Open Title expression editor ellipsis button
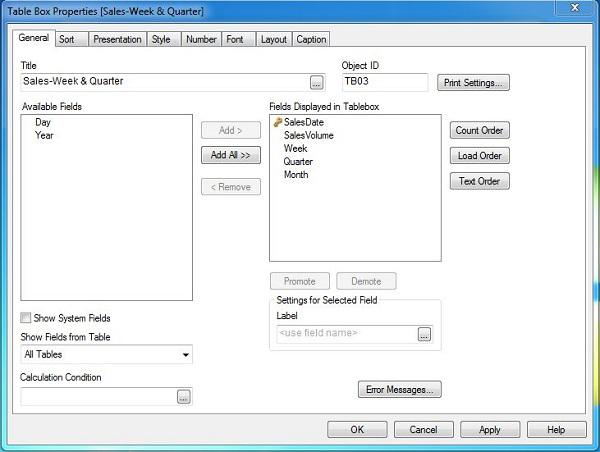600x452 pixels. pyautogui.click(x=316, y=83)
